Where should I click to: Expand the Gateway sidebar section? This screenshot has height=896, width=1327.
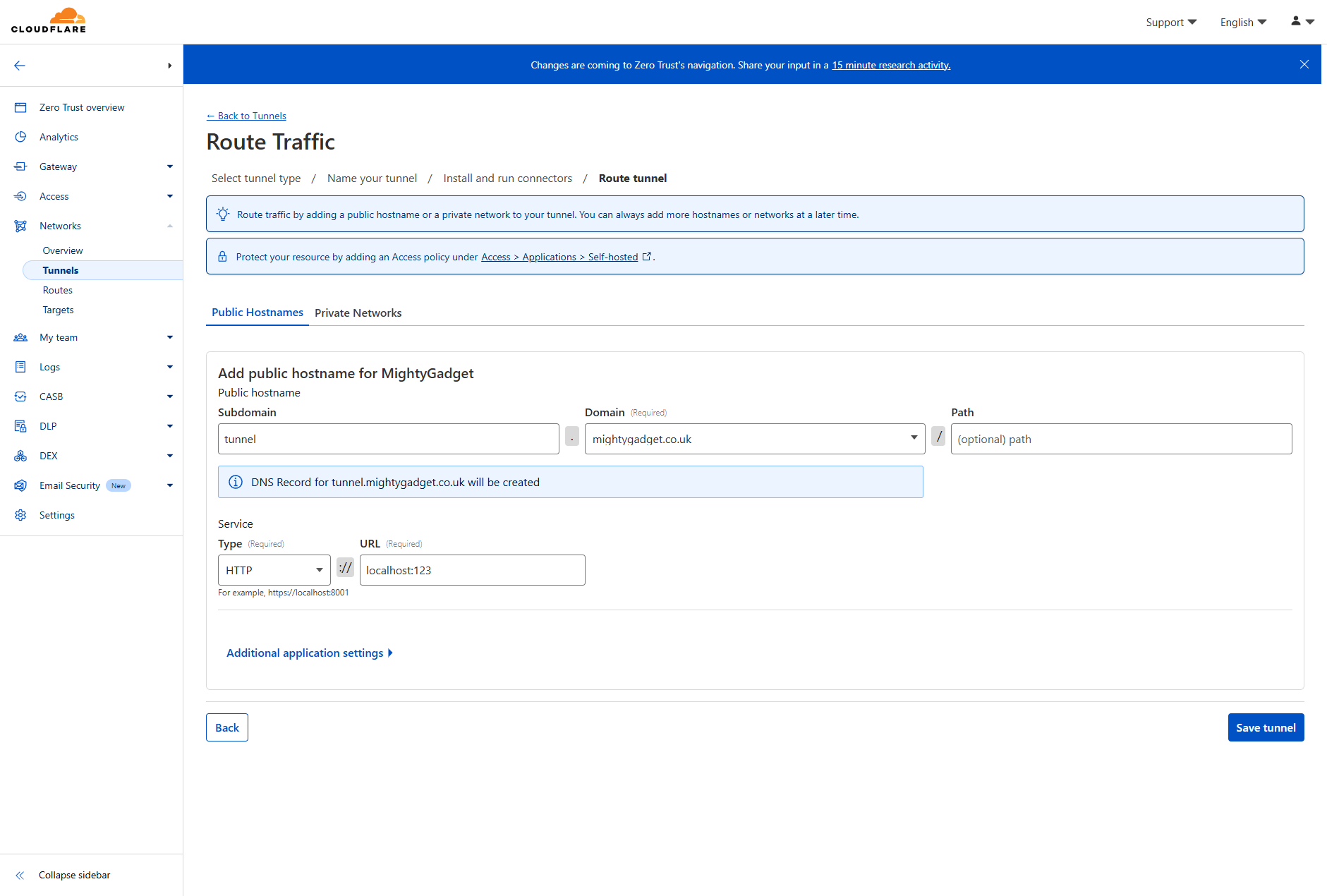[169, 167]
